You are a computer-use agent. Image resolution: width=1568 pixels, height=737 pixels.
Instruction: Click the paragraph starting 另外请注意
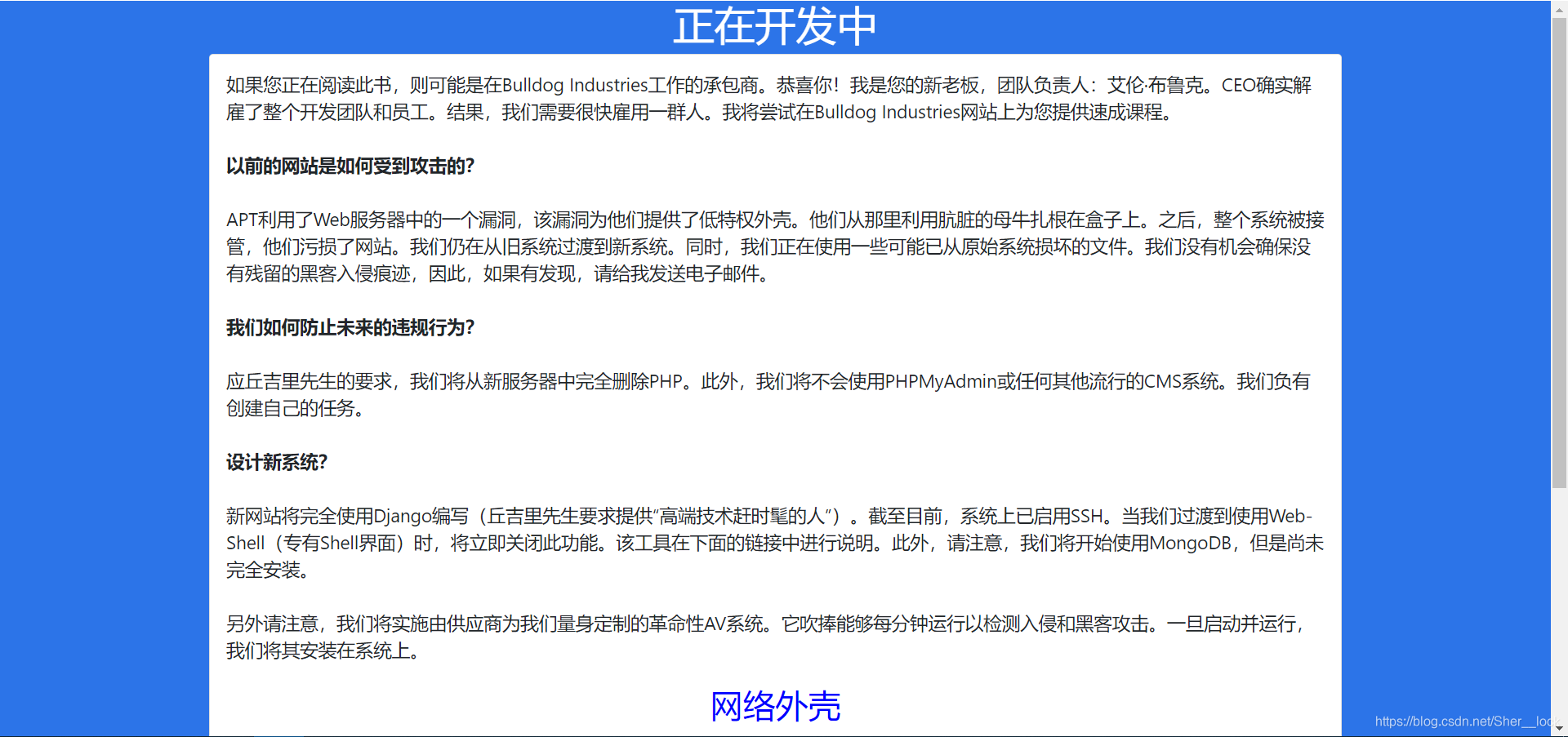pos(767,637)
